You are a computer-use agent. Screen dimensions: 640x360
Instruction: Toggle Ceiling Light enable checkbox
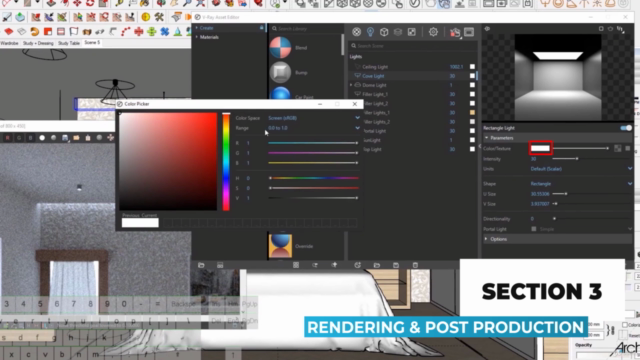472,67
